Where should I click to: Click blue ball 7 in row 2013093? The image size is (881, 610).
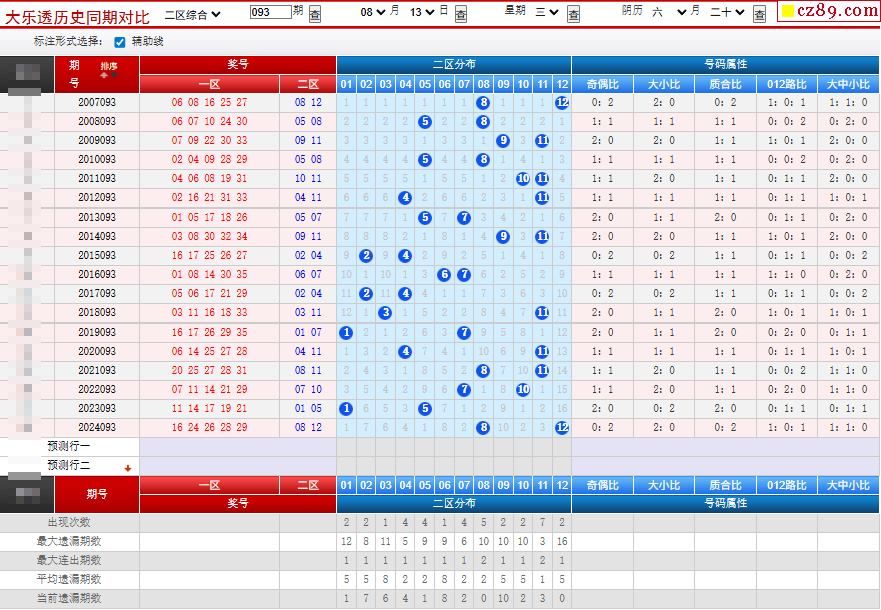coord(464,218)
